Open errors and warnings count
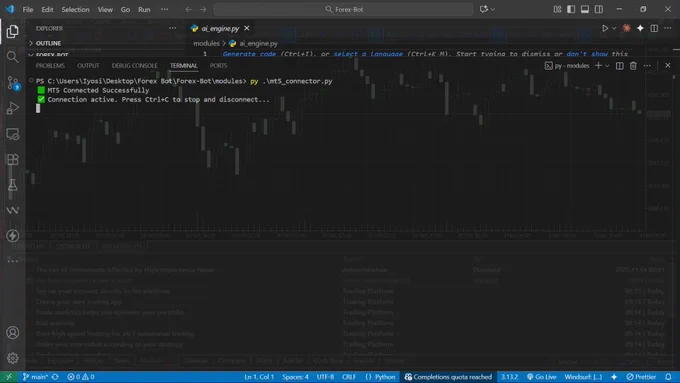This screenshot has width=680, height=383. [81, 376]
